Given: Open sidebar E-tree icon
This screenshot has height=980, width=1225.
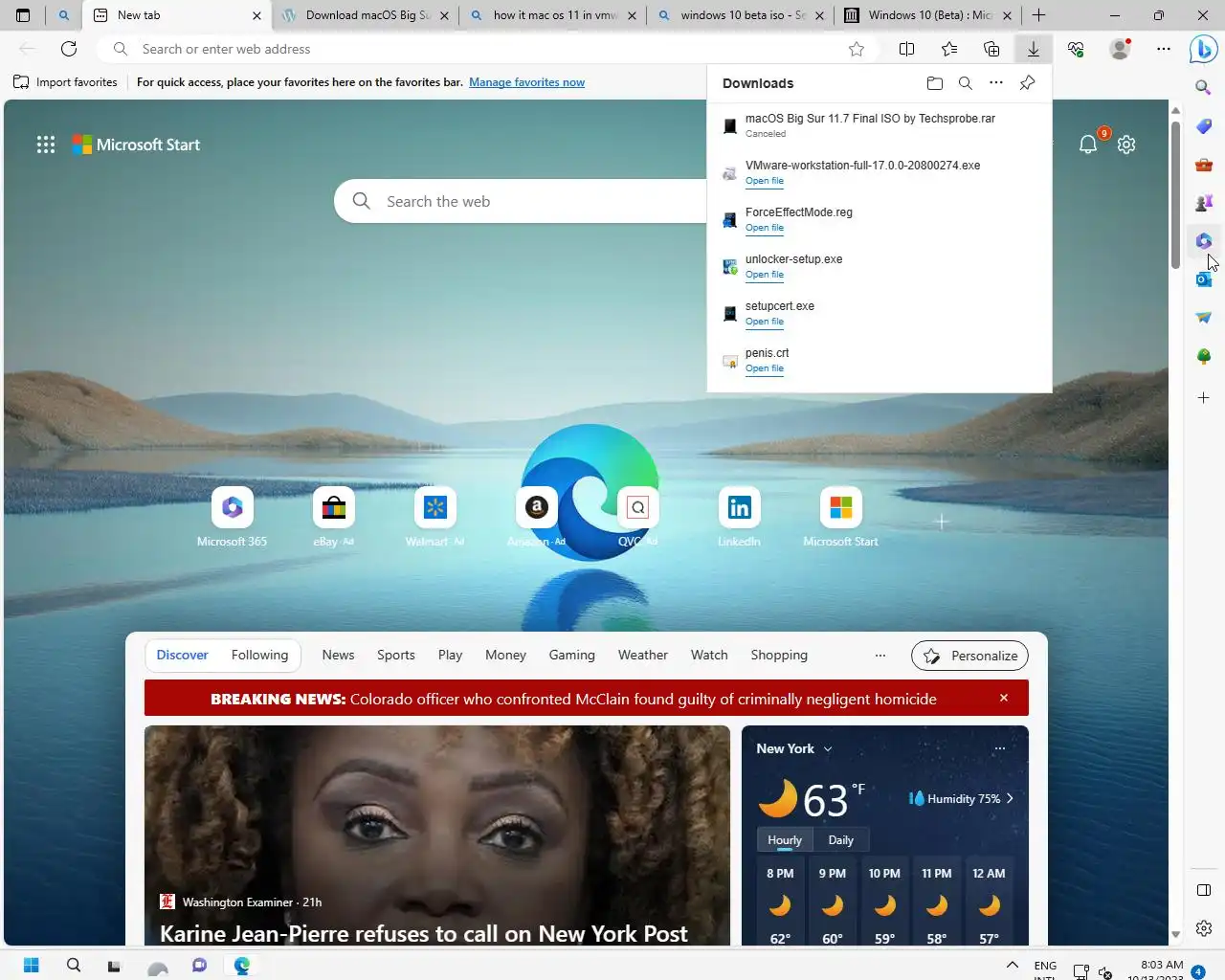Looking at the screenshot, I should (1204, 356).
